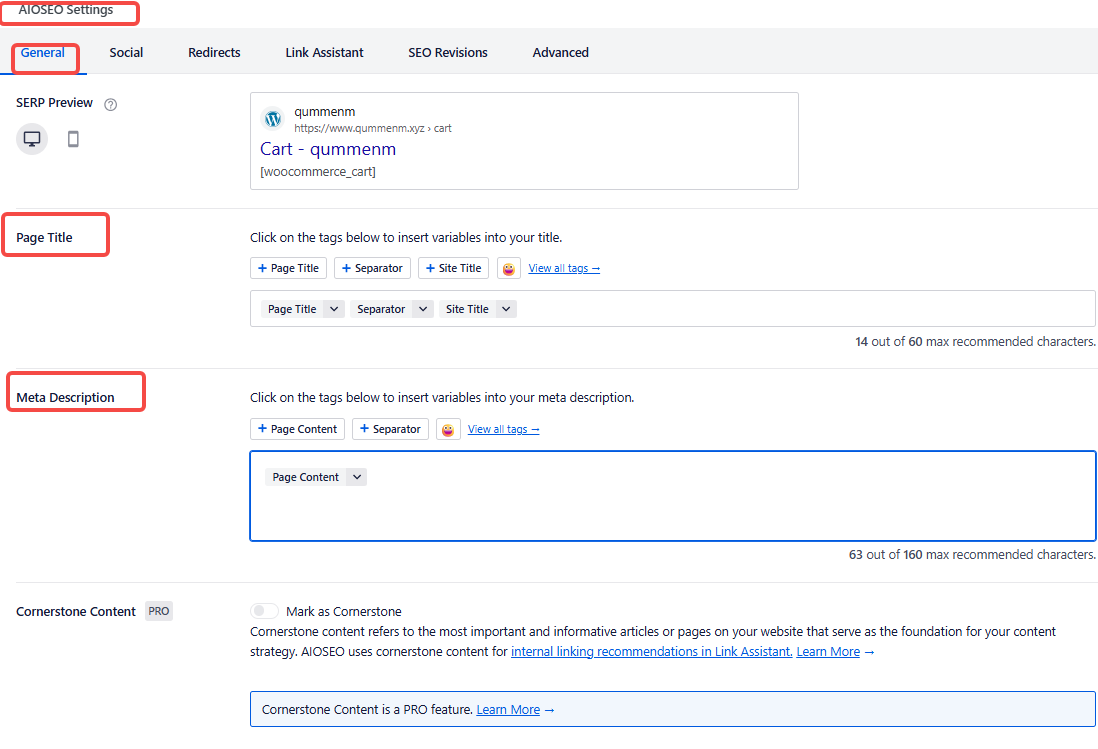Click the PRO badge beside Cornerstone Content

158,611
